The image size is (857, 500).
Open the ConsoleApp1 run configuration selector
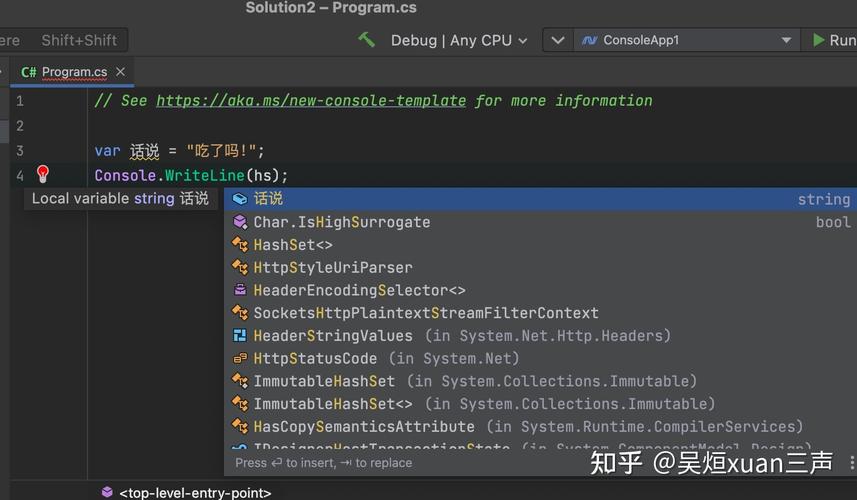[686, 40]
